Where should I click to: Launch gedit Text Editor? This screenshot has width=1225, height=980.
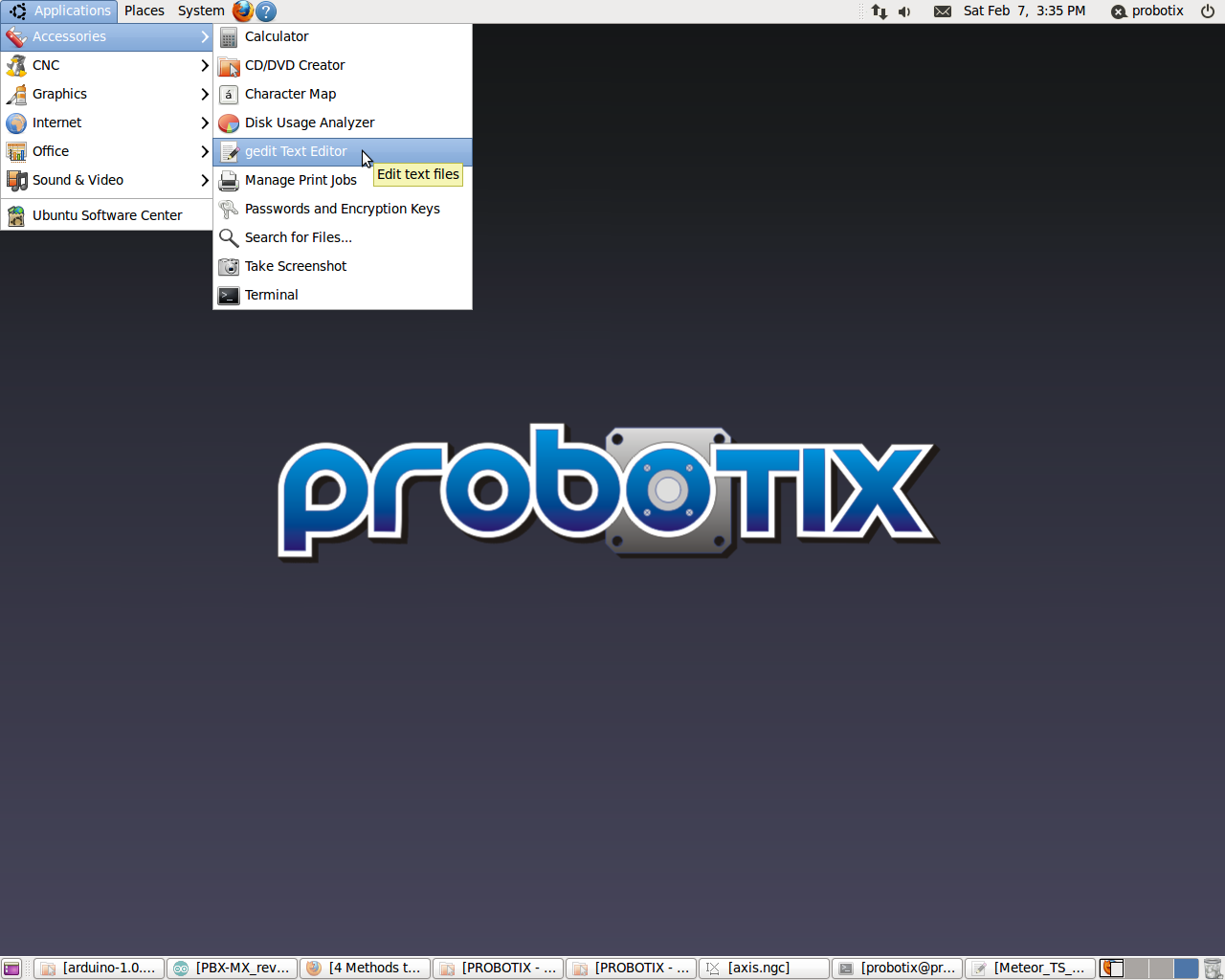296,151
